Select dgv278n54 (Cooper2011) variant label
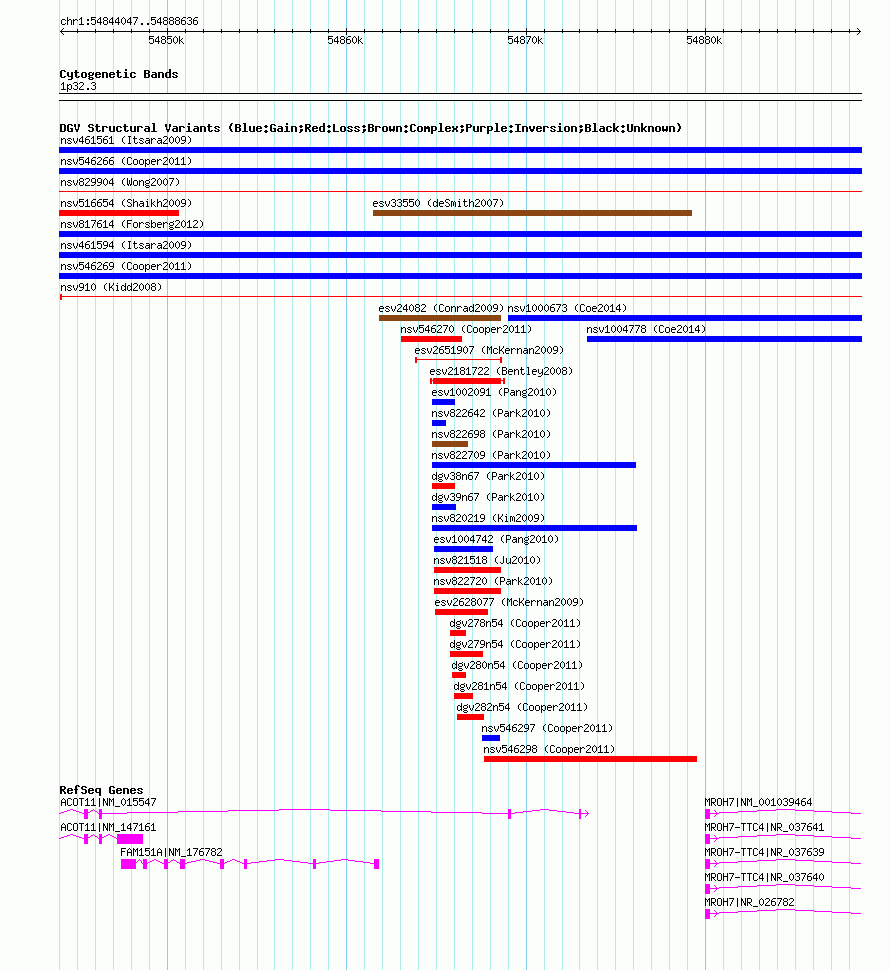This screenshot has height=970, width=890. point(515,624)
